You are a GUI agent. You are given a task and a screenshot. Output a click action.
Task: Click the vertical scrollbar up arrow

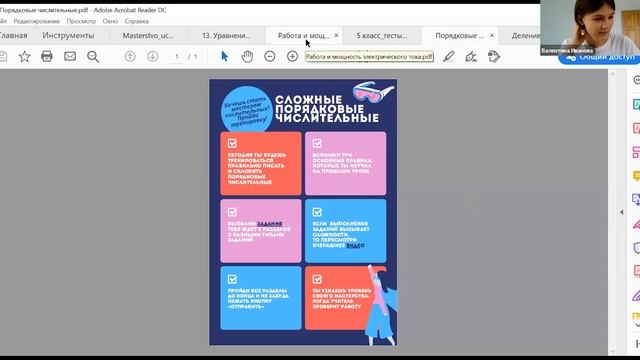pos(612,74)
